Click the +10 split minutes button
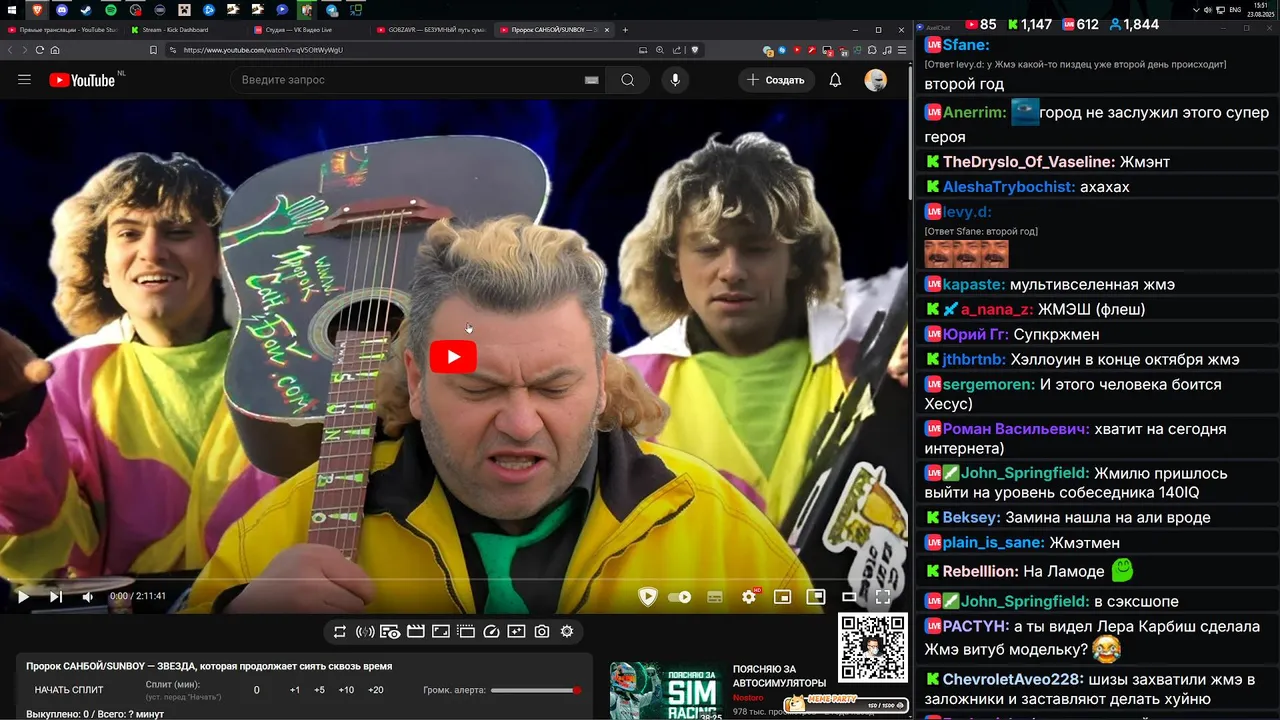 tap(346, 690)
